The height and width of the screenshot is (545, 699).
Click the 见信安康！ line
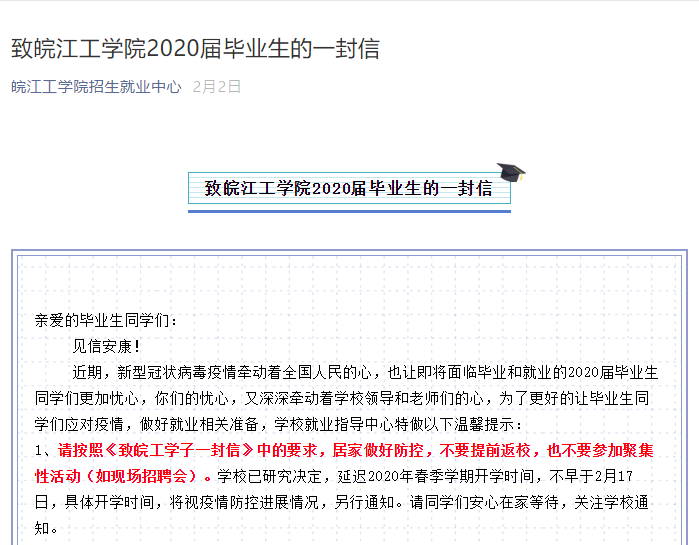tap(107, 347)
